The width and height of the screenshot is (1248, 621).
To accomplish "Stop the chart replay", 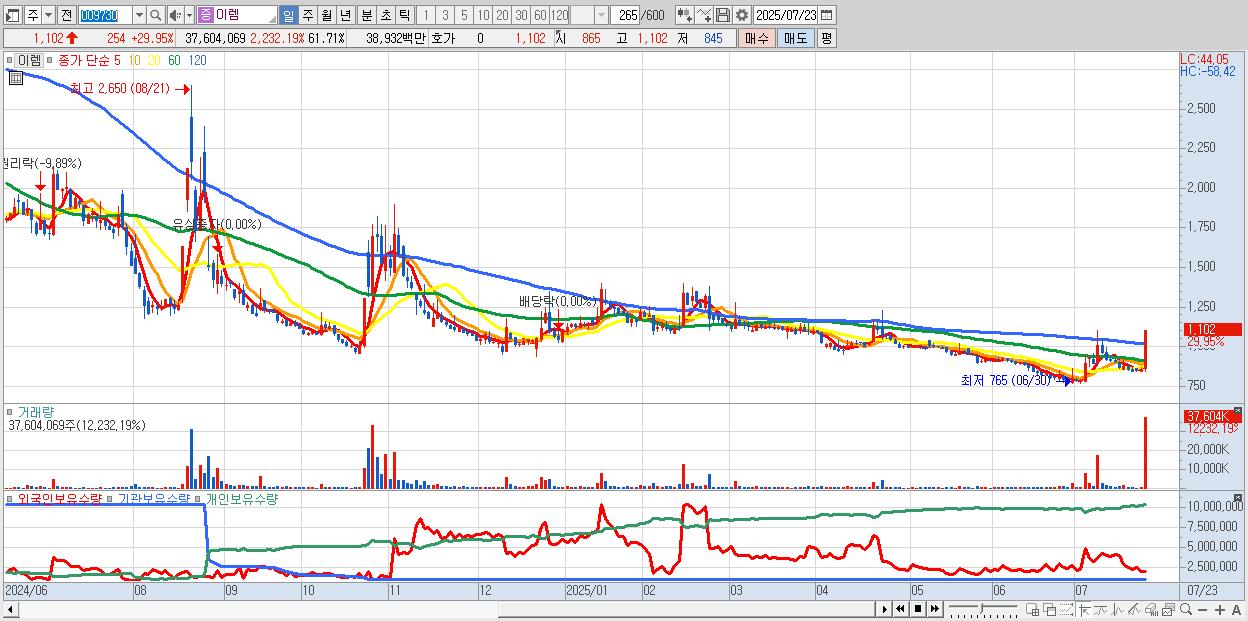I will (x=918, y=609).
